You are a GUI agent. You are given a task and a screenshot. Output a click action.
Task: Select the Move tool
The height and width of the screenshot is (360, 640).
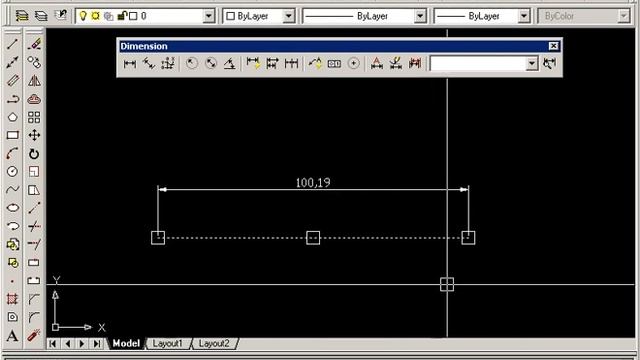click(x=34, y=135)
